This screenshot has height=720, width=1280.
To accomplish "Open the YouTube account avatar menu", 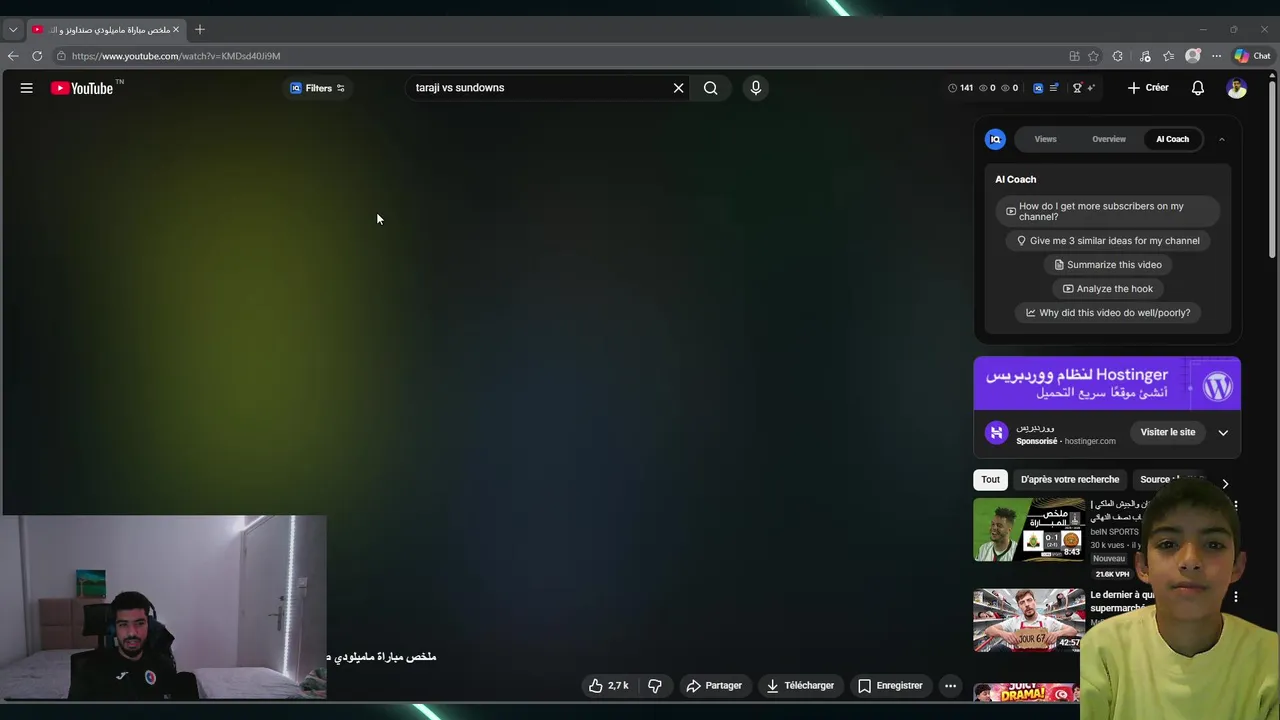I will pyautogui.click(x=1237, y=88).
